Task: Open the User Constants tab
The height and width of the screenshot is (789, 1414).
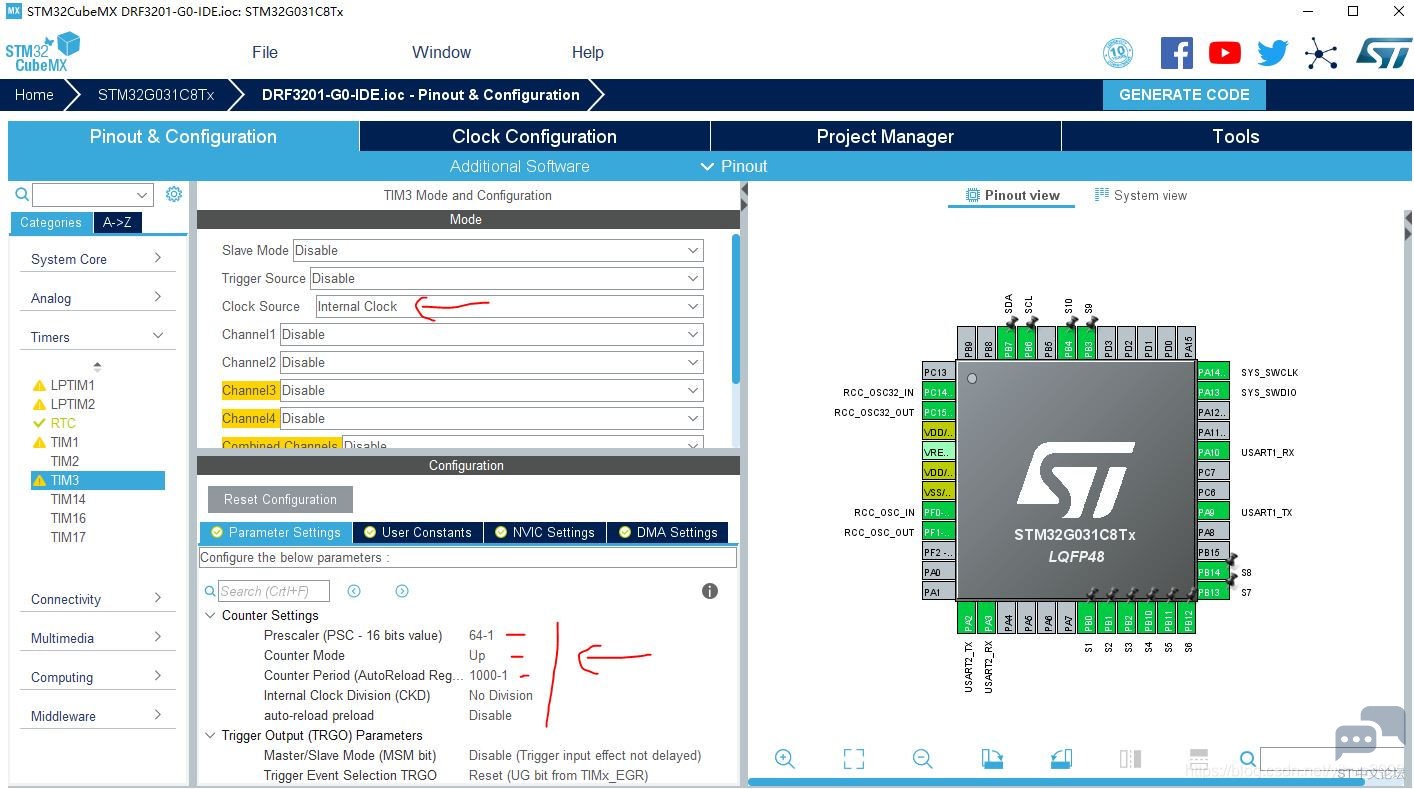Action: pos(417,532)
